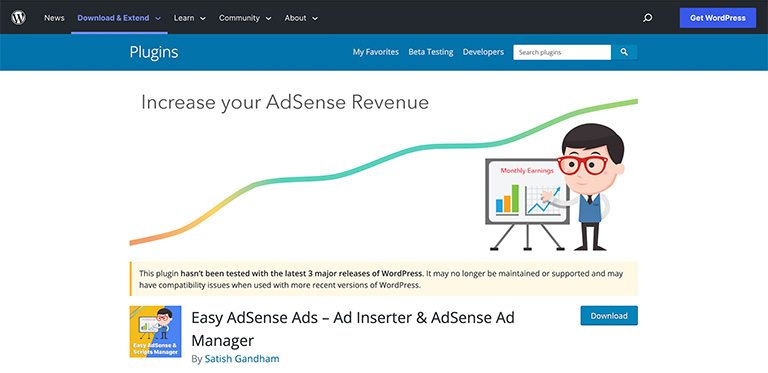Image resolution: width=768 pixels, height=373 pixels.
Task: Open the Learn menu item
Action: pos(184,18)
